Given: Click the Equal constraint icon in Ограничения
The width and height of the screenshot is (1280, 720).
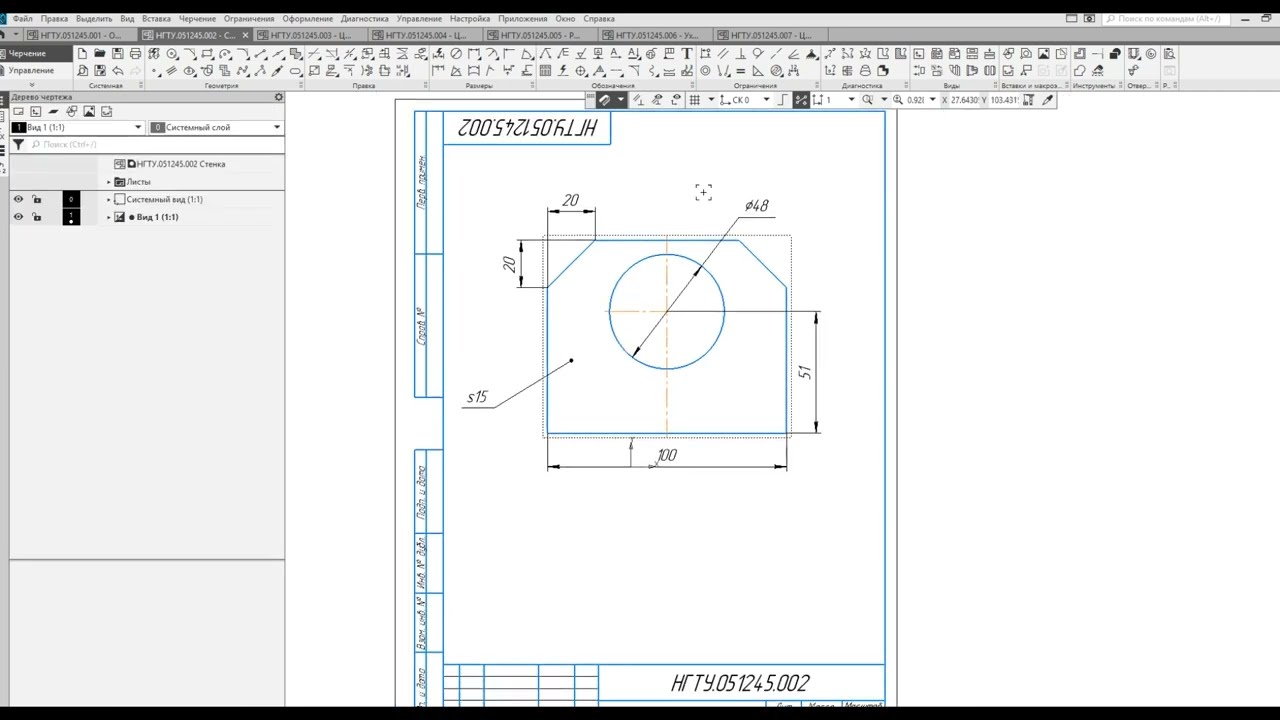Looking at the screenshot, I should tap(740, 71).
